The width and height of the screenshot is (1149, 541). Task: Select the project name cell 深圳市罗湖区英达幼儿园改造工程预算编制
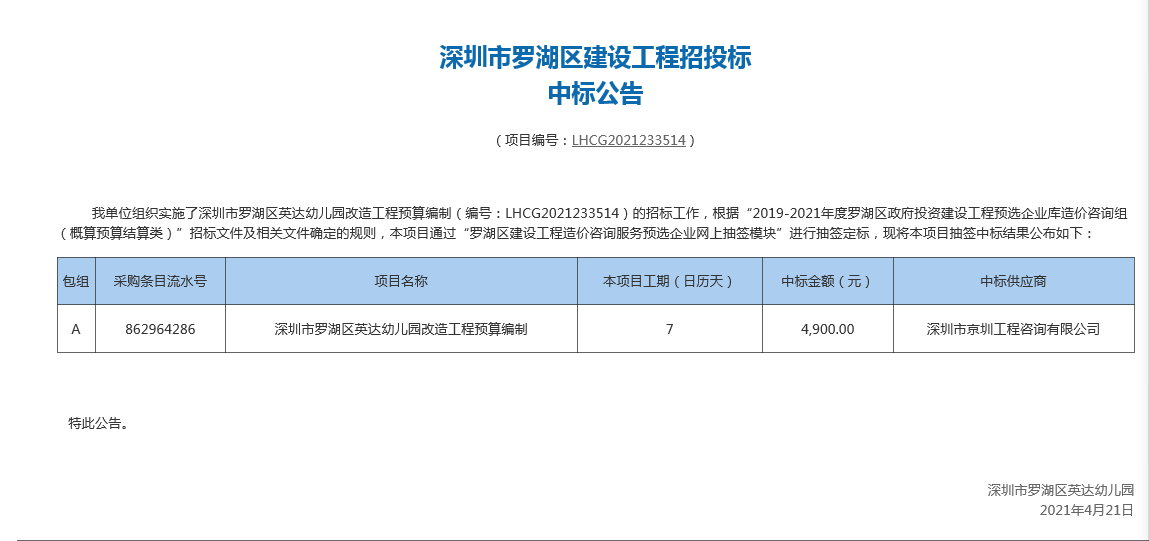(x=402, y=328)
